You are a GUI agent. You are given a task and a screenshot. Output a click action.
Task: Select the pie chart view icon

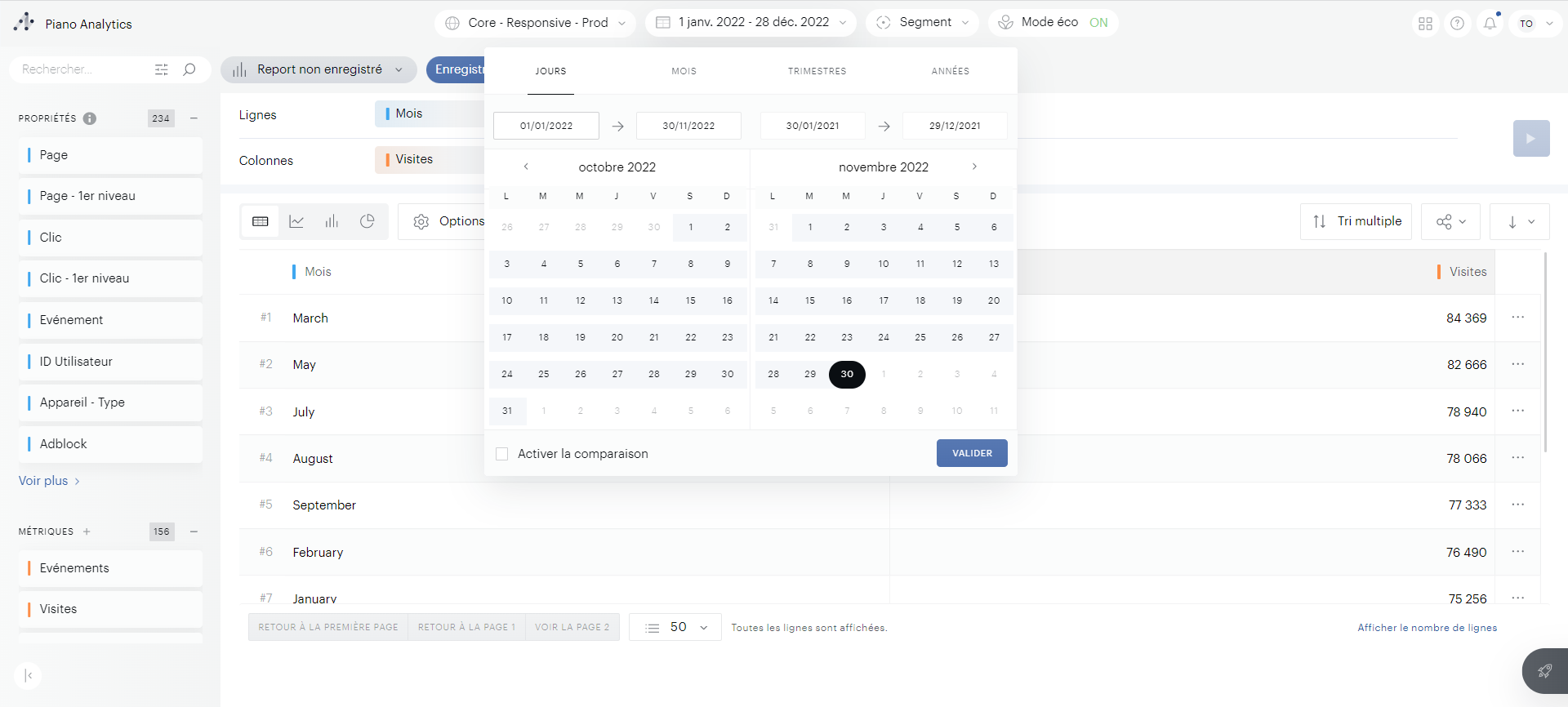367,221
